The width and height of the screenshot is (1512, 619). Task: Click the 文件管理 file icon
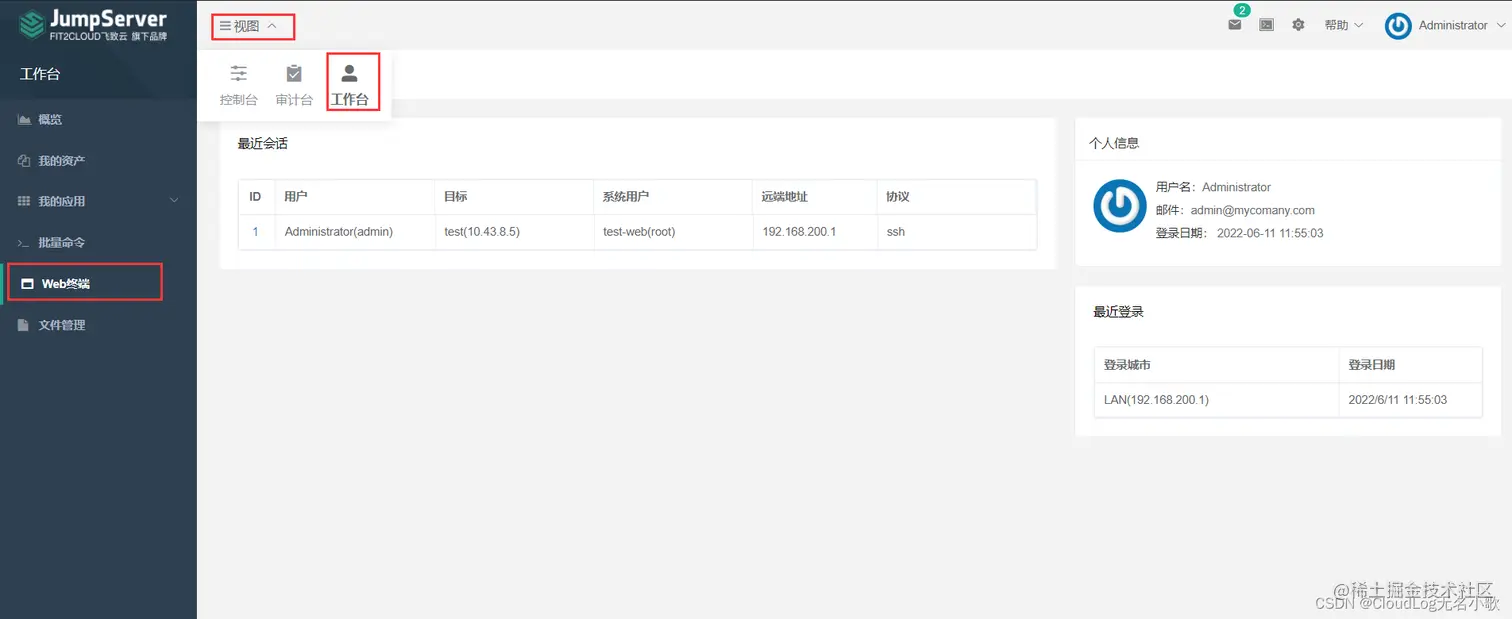click(24, 325)
